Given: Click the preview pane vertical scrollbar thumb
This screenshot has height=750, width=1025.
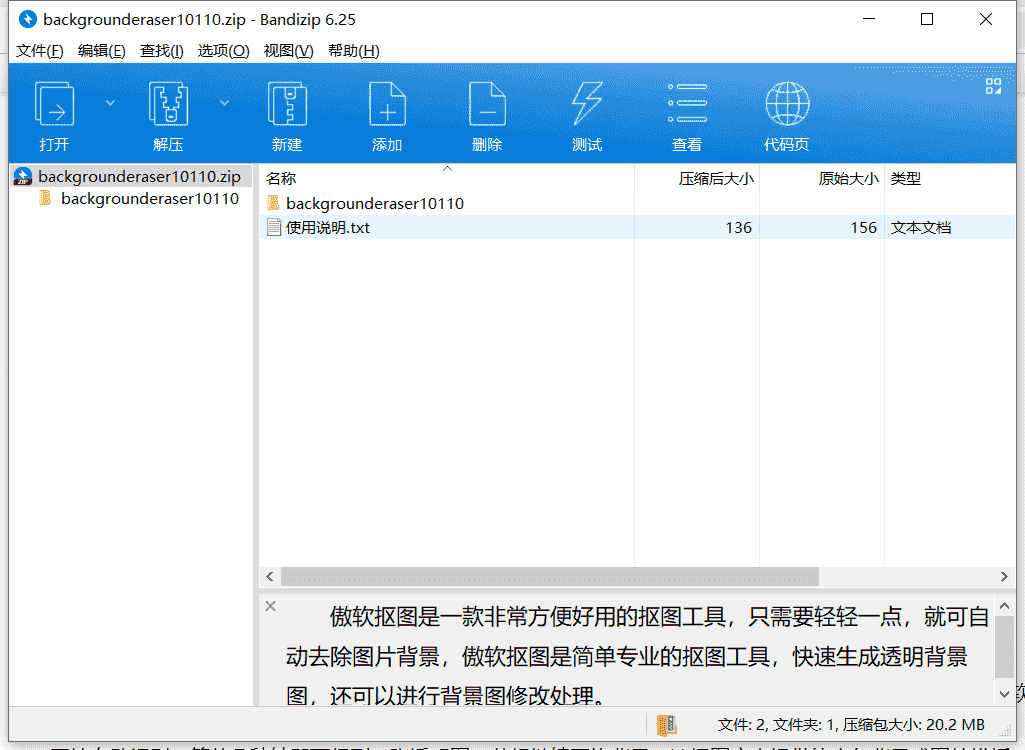Looking at the screenshot, I should point(1004,647).
